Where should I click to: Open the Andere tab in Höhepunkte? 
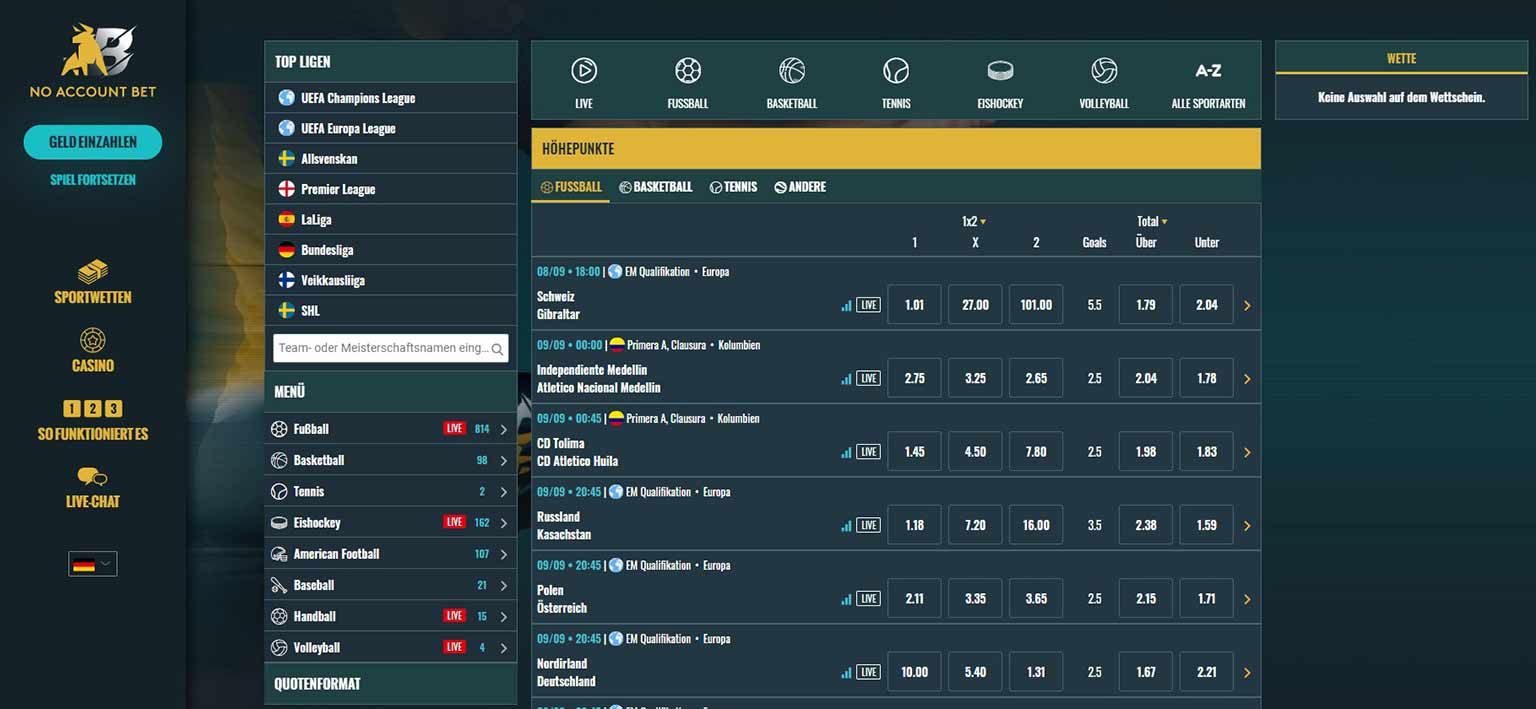click(800, 186)
